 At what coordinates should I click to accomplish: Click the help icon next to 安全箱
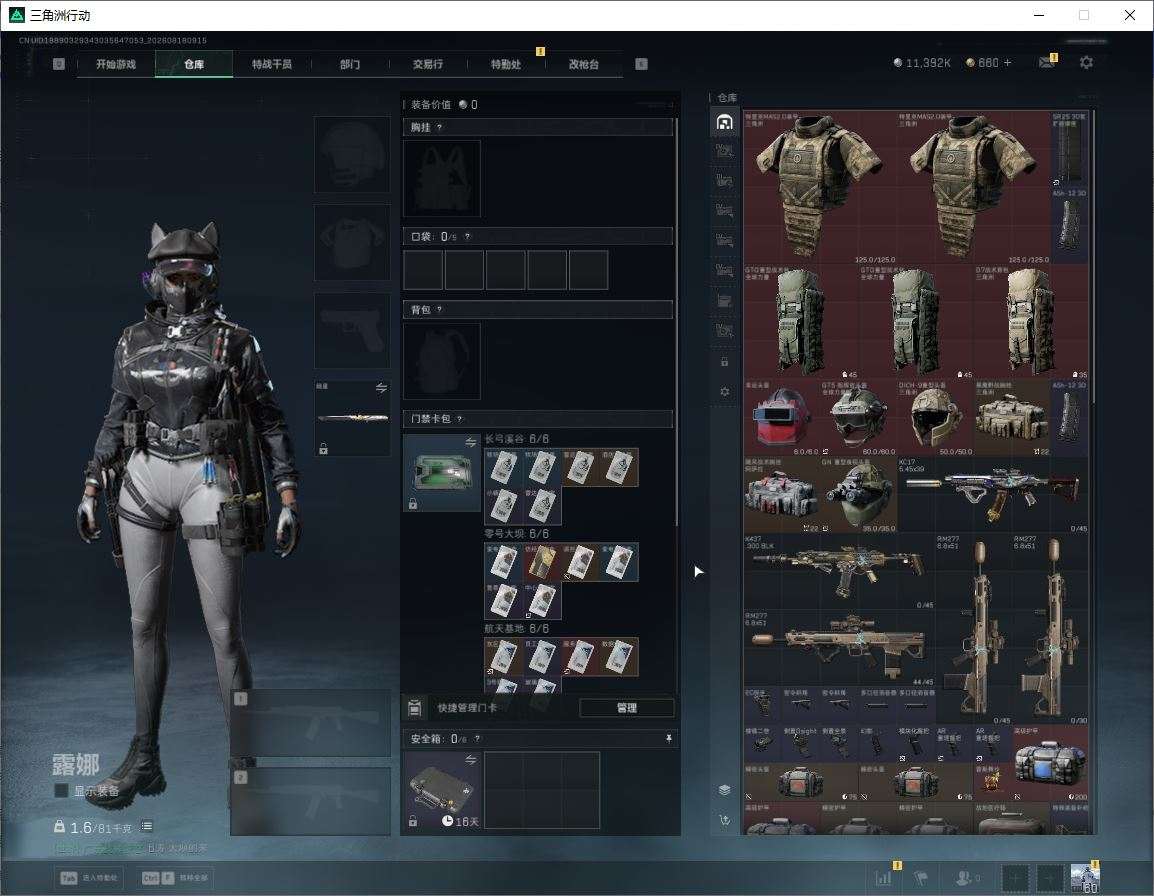tap(477, 738)
